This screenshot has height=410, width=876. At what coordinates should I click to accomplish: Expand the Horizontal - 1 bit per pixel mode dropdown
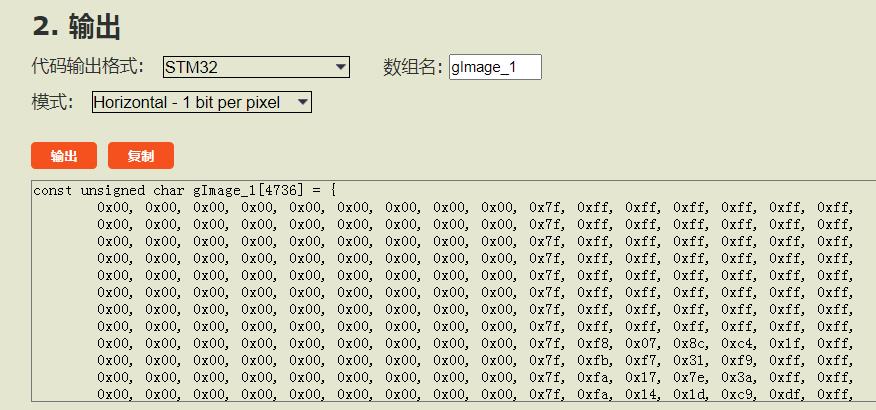[201, 102]
